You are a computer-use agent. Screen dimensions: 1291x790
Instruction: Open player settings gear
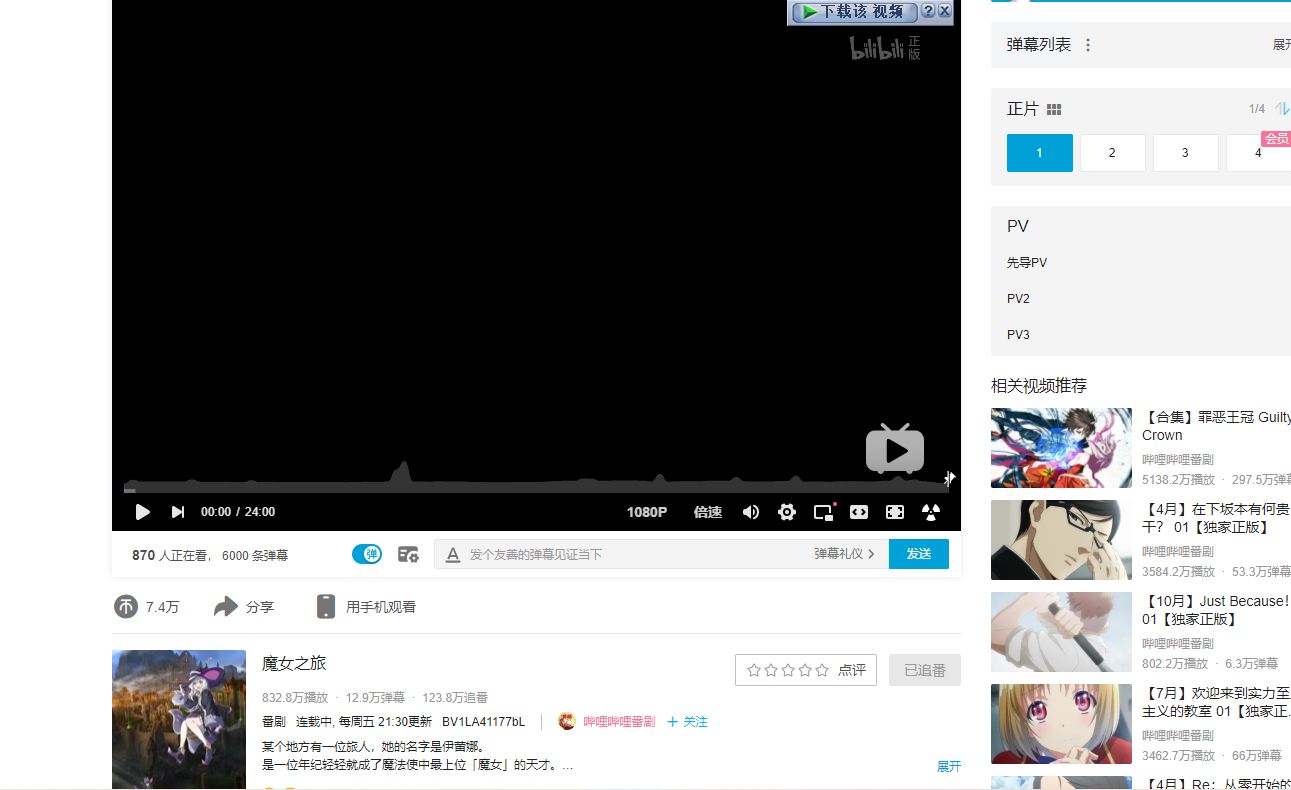pyautogui.click(x=787, y=512)
